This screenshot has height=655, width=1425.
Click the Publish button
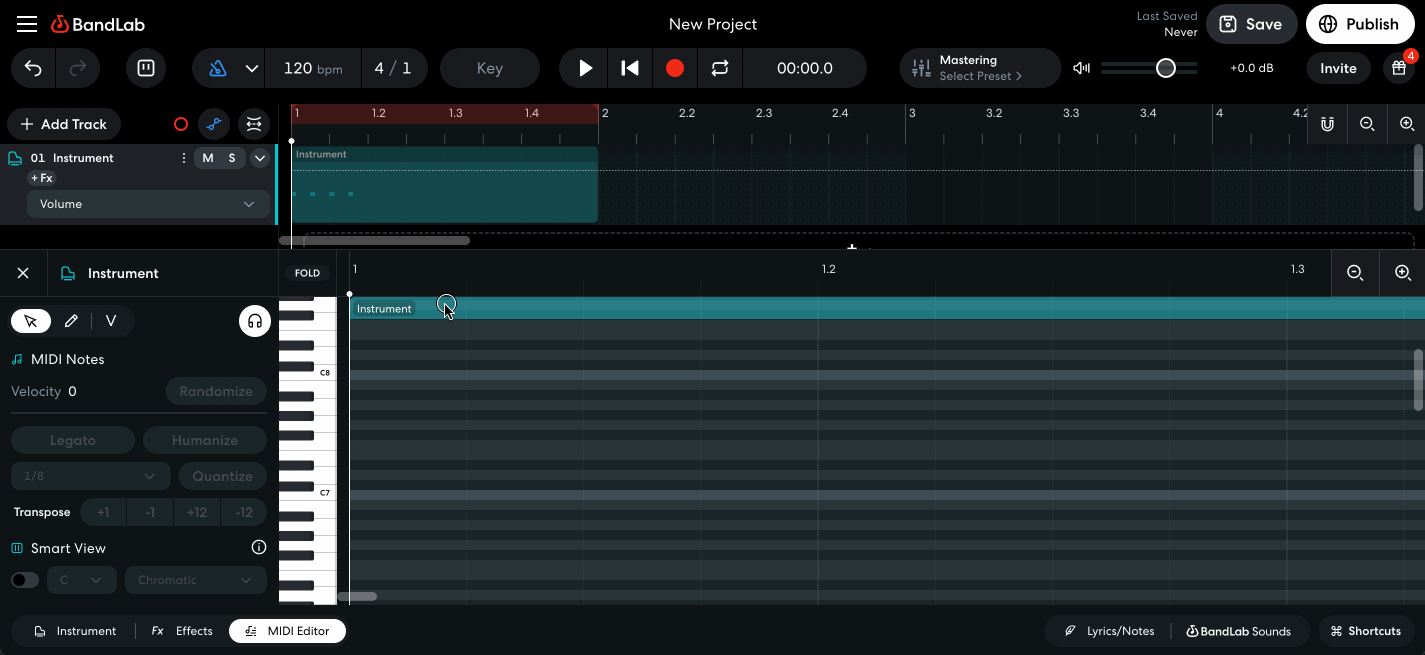pos(1359,24)
